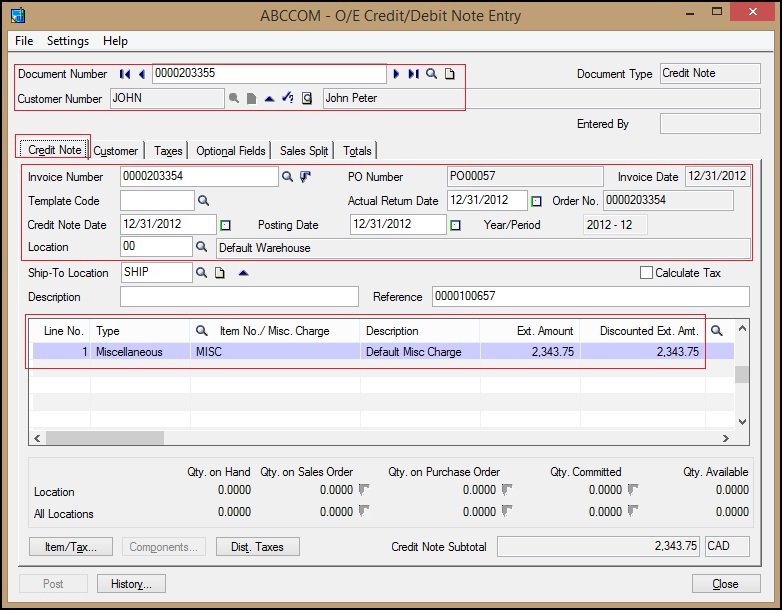This screenshot has width=782, height=610.
Task: Open the Settings menu
Action: pos(68,41)
